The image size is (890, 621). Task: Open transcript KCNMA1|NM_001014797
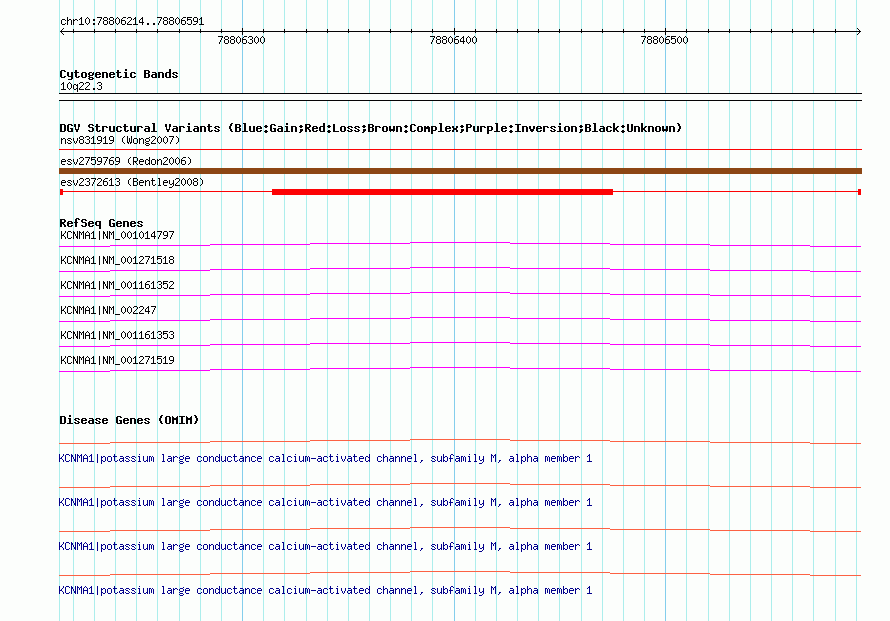coord(117,236)
